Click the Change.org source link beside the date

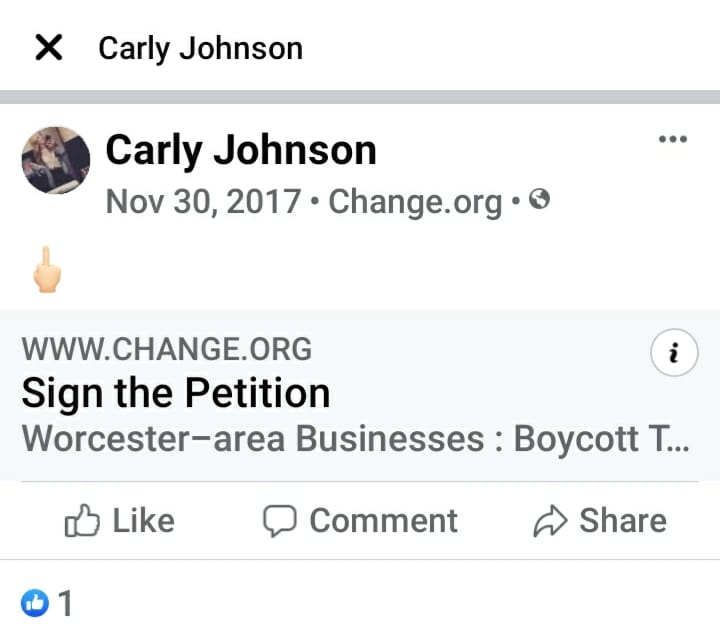point(415,202)
